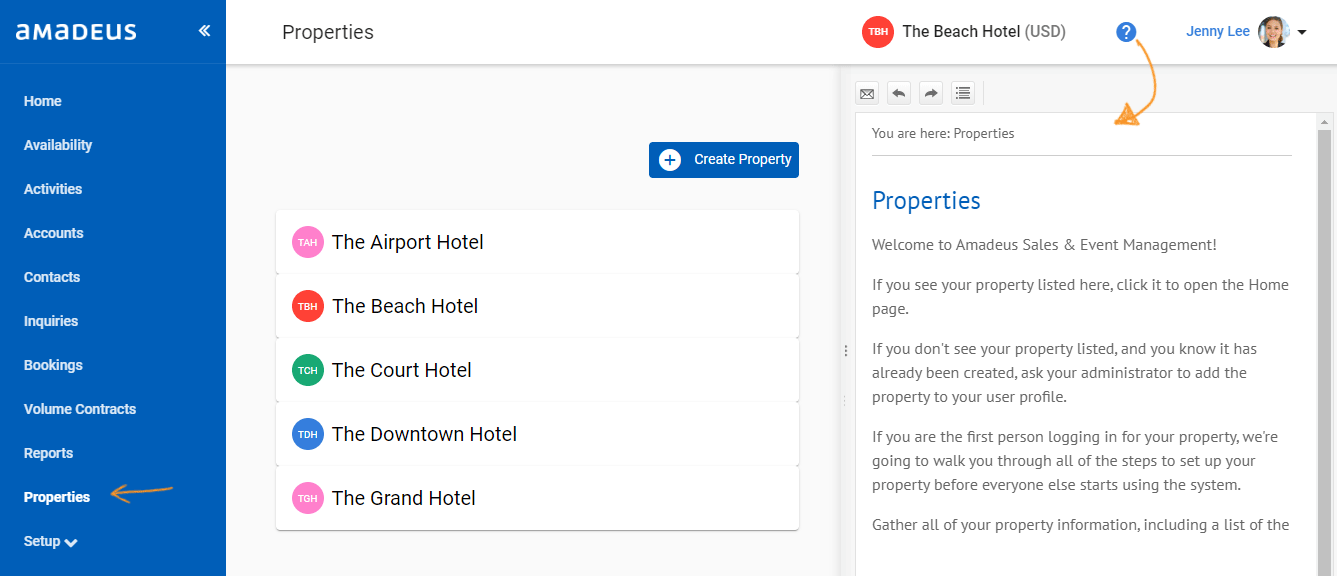1337x576 pixels.
Task: Open The Airport Hotel property
Action: click(x=537, y=242)
